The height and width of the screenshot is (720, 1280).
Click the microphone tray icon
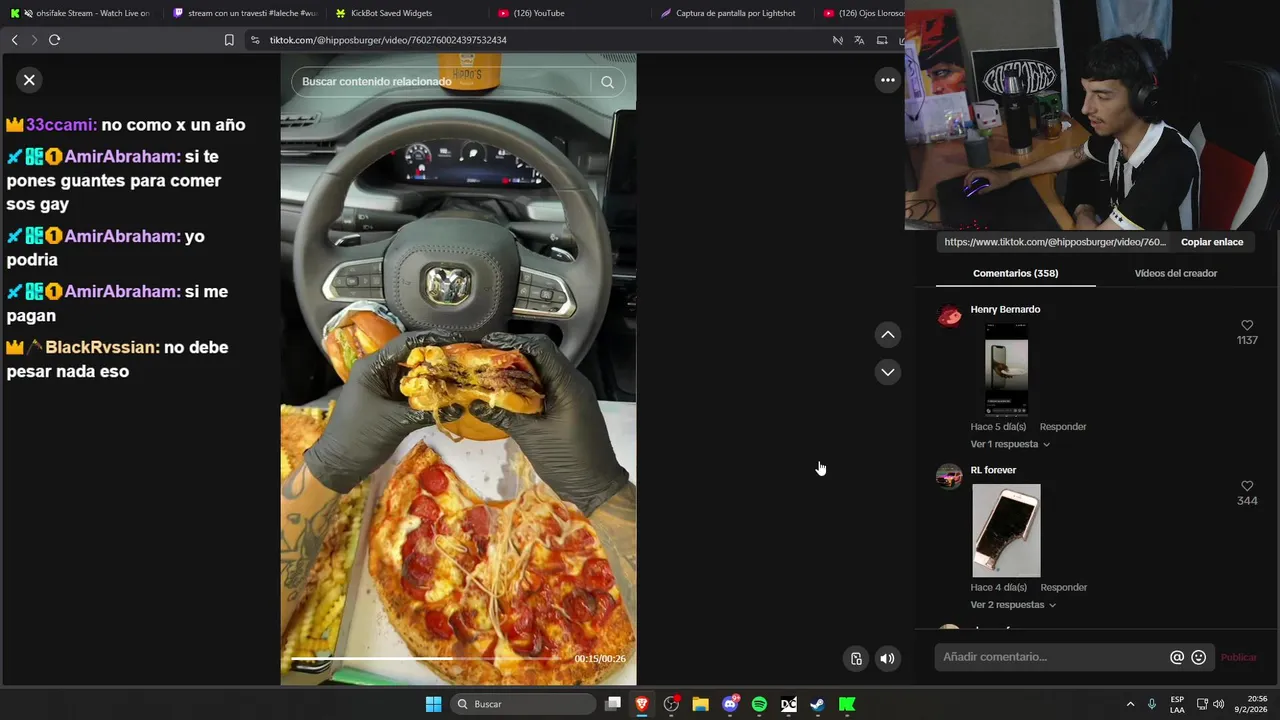(1152, 704)
